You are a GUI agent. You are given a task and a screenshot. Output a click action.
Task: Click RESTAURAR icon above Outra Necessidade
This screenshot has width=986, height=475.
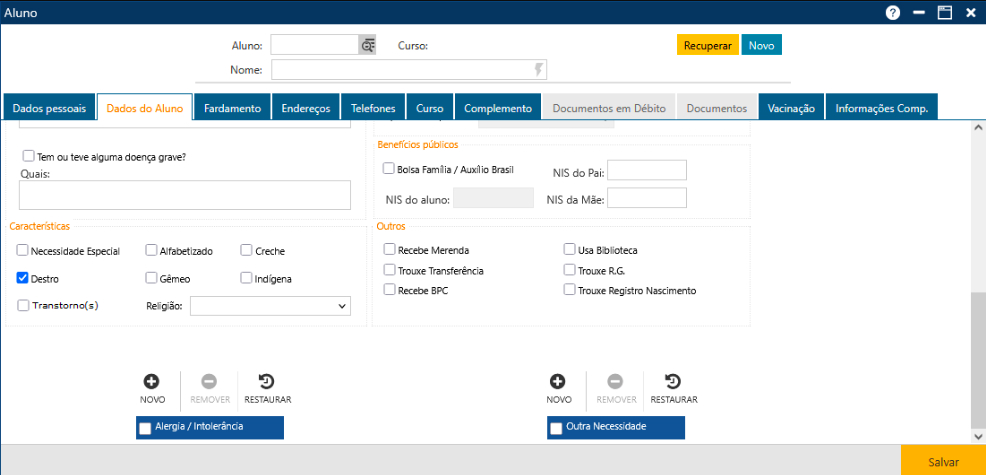[x=673, y=381]
